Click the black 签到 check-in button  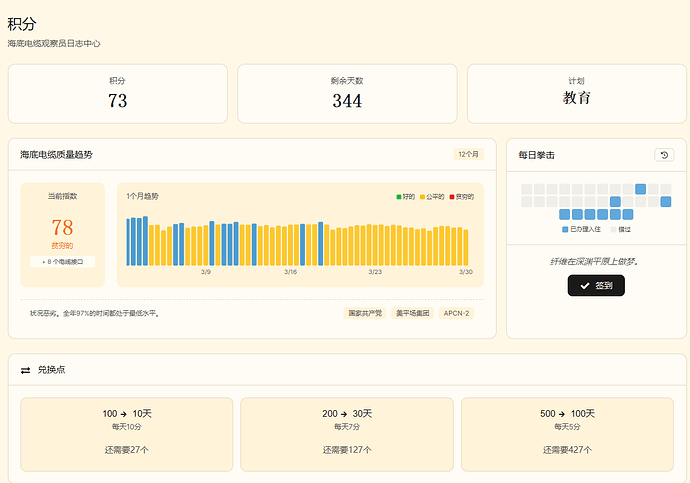(596, 285)
